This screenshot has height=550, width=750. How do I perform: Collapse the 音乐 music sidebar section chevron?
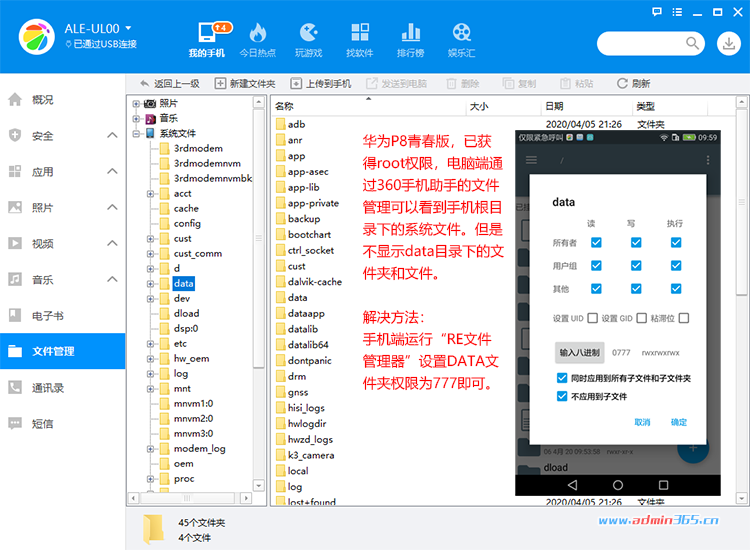tap(112, 279)
